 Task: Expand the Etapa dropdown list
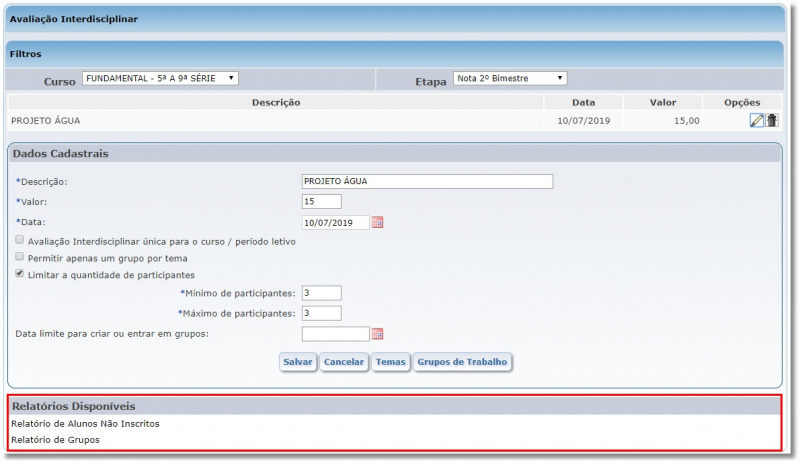click(x=510, y=78)
